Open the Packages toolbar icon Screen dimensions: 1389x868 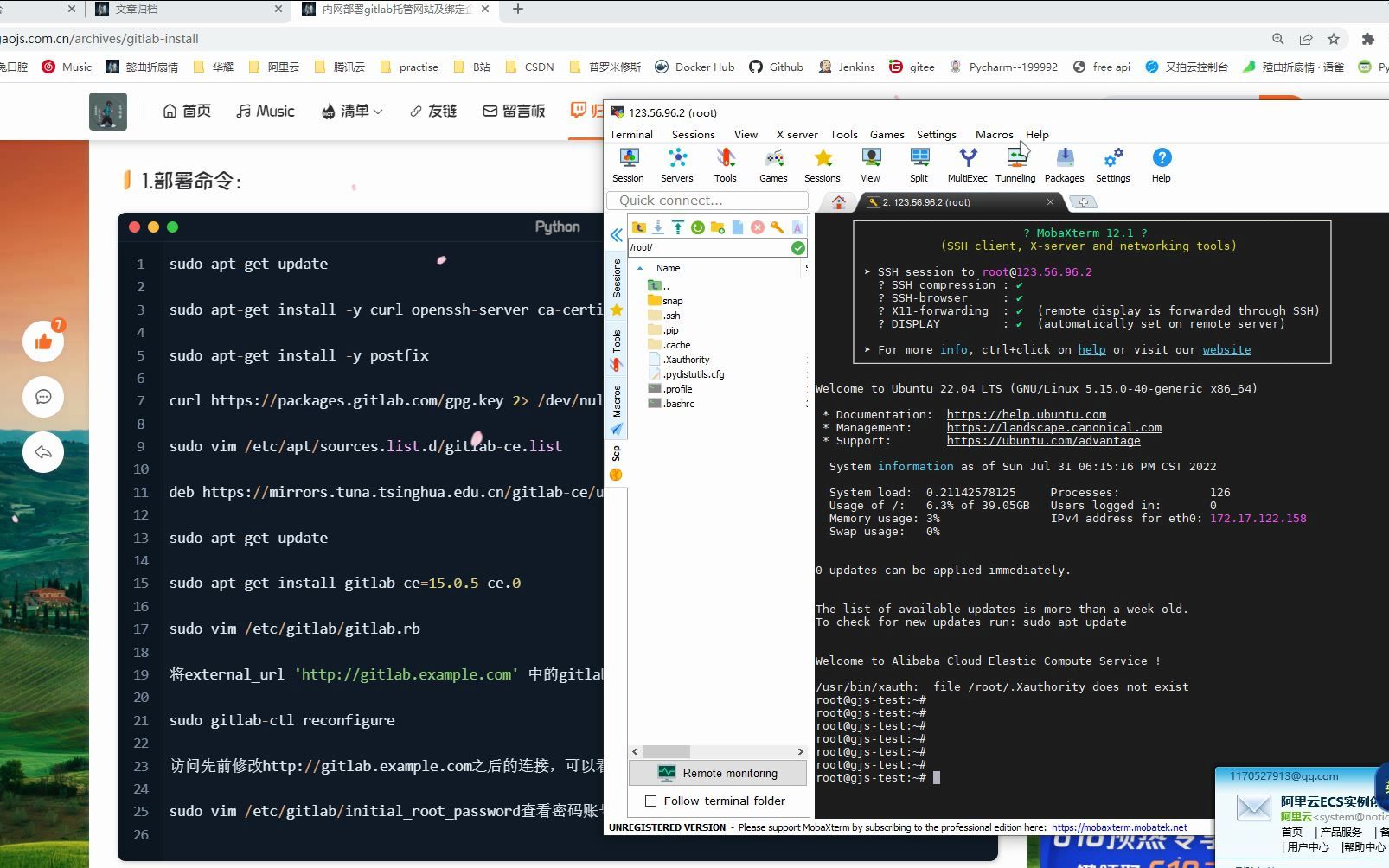pyautogui.click(x=1064, y=164)
